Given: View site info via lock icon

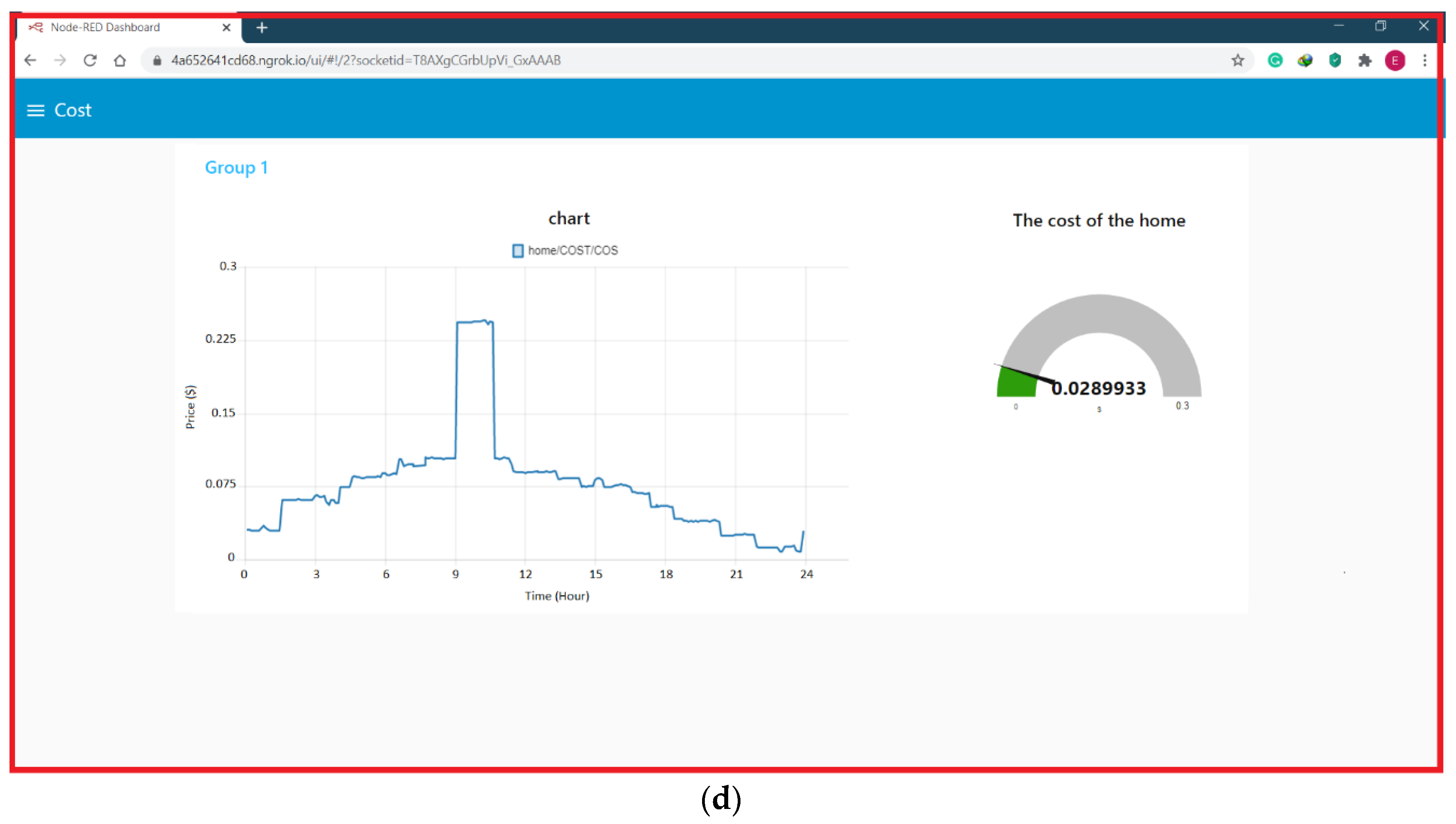Looking at the screenshot, I should pyautogui.click(x=157, y=60).
